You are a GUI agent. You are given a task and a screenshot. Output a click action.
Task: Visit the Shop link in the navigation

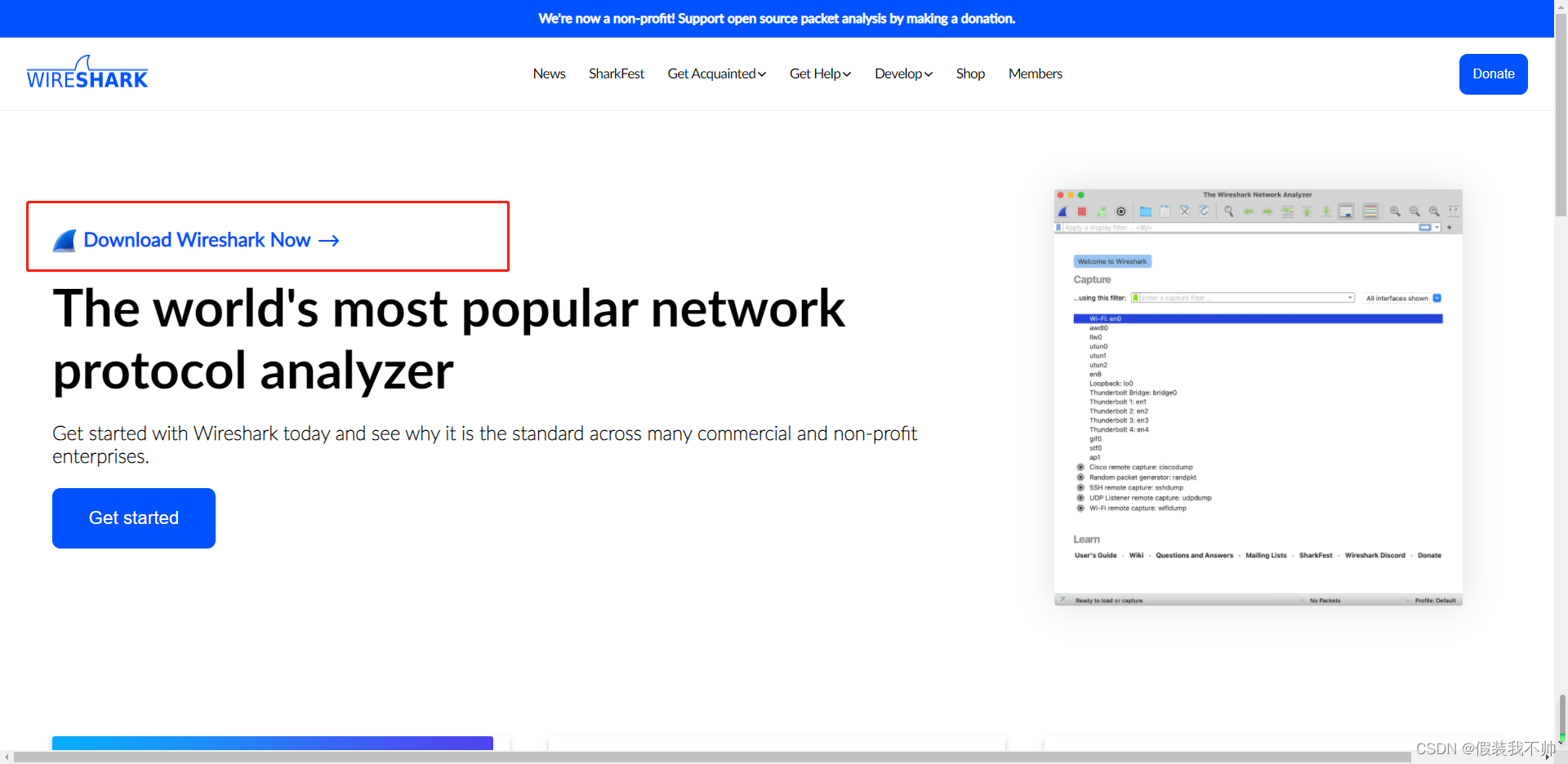tap(970, 73)
